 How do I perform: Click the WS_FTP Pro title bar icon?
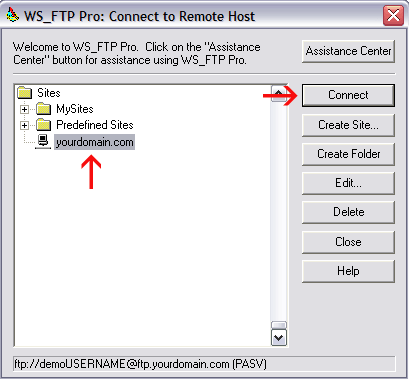coord(13,15)
